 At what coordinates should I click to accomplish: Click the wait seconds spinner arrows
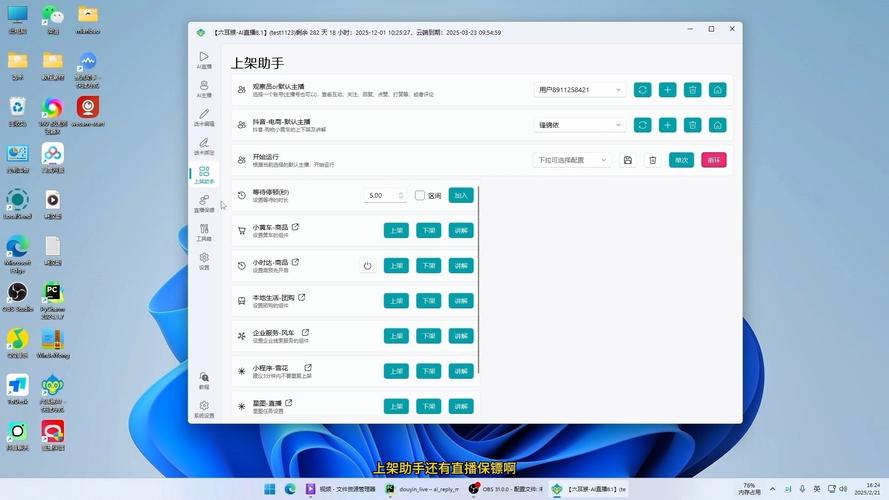click(401, 195)
